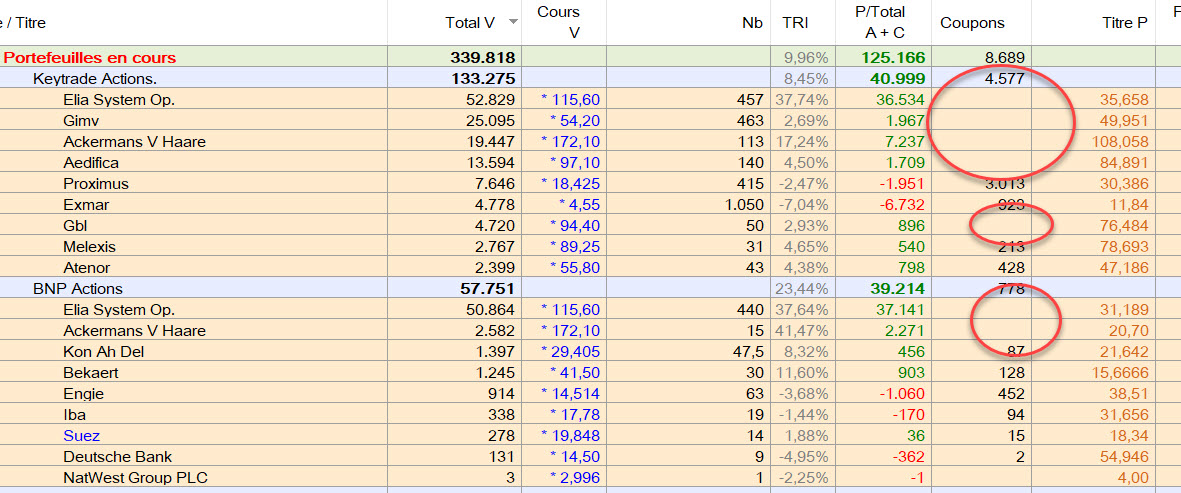
Task: Select the Gimv row title
Action: 81,121
